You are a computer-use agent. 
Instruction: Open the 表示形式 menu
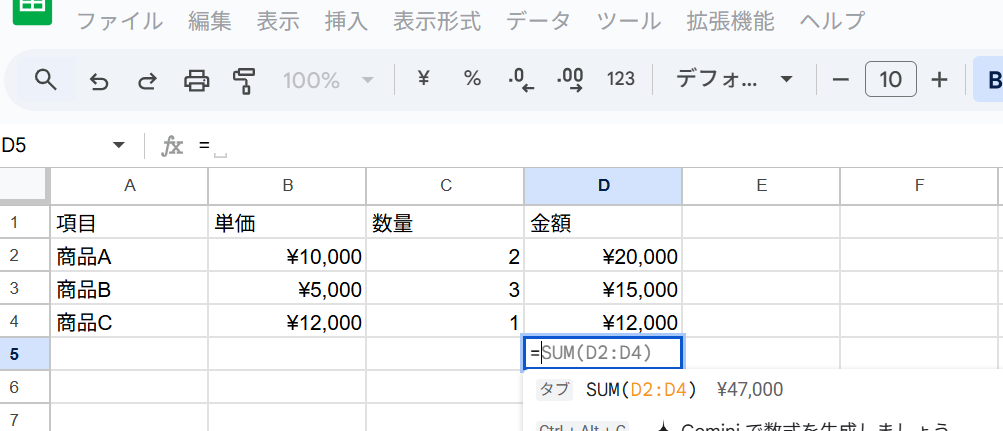436,21
